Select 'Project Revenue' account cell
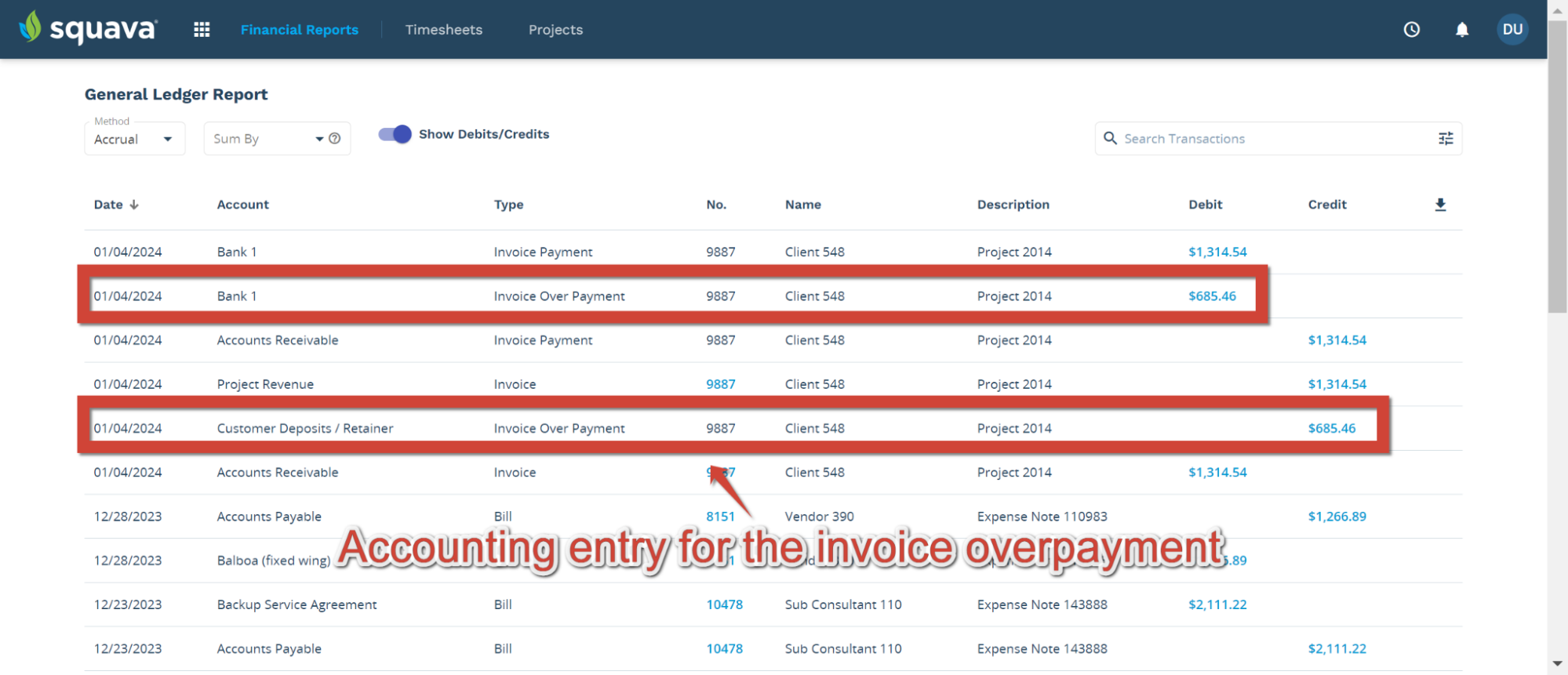The height and width of the screenshot is (675, 1568). [265, 384]
